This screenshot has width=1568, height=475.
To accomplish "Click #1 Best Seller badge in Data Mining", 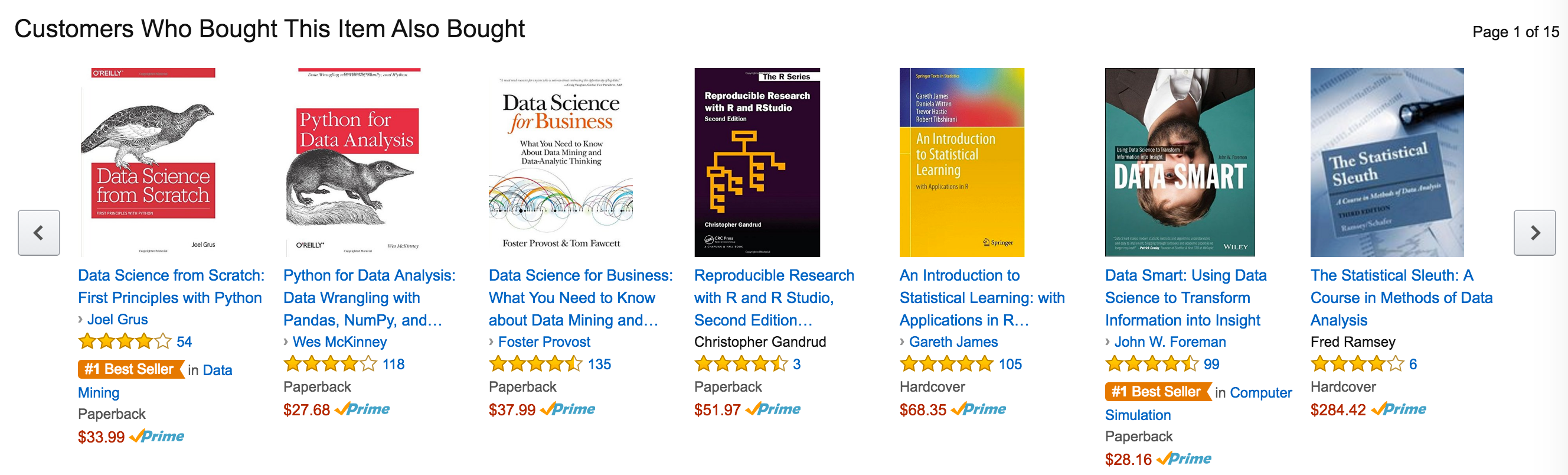I will pos(130,370).
